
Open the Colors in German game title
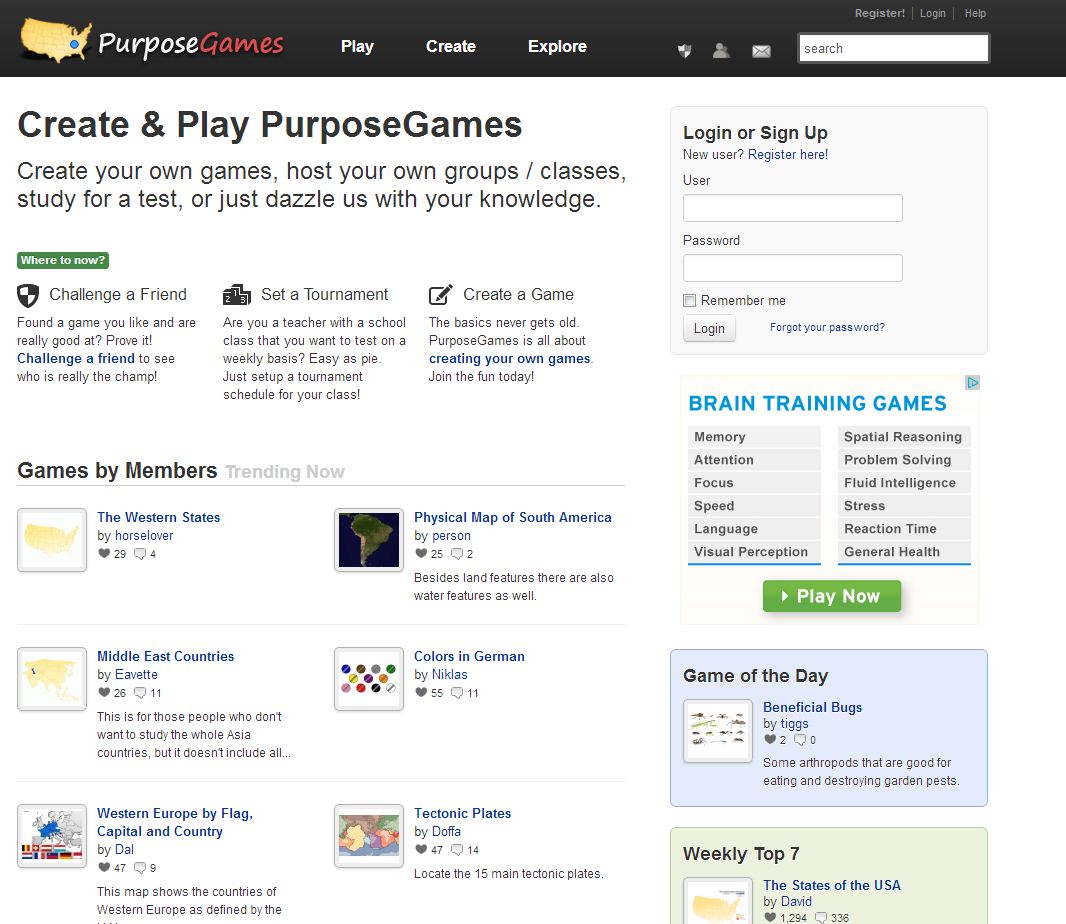pos(469,656)
